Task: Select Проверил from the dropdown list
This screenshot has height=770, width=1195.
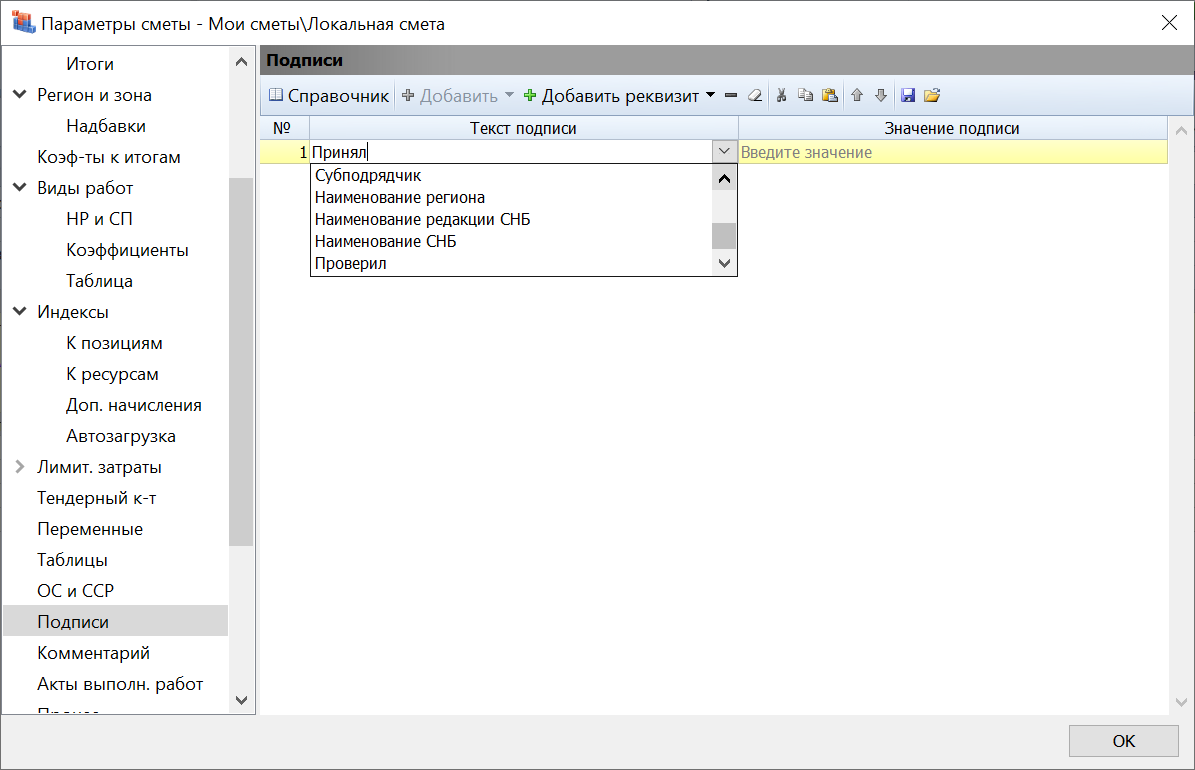Action: (350, 264)
